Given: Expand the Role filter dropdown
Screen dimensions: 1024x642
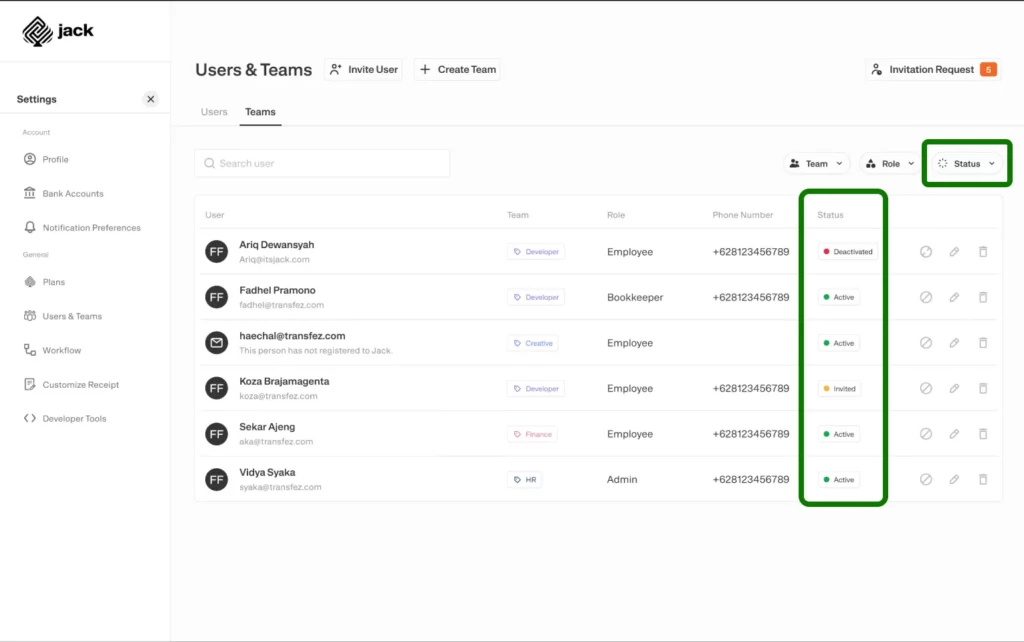Looking at the screenshot, I should click(890, 163).
